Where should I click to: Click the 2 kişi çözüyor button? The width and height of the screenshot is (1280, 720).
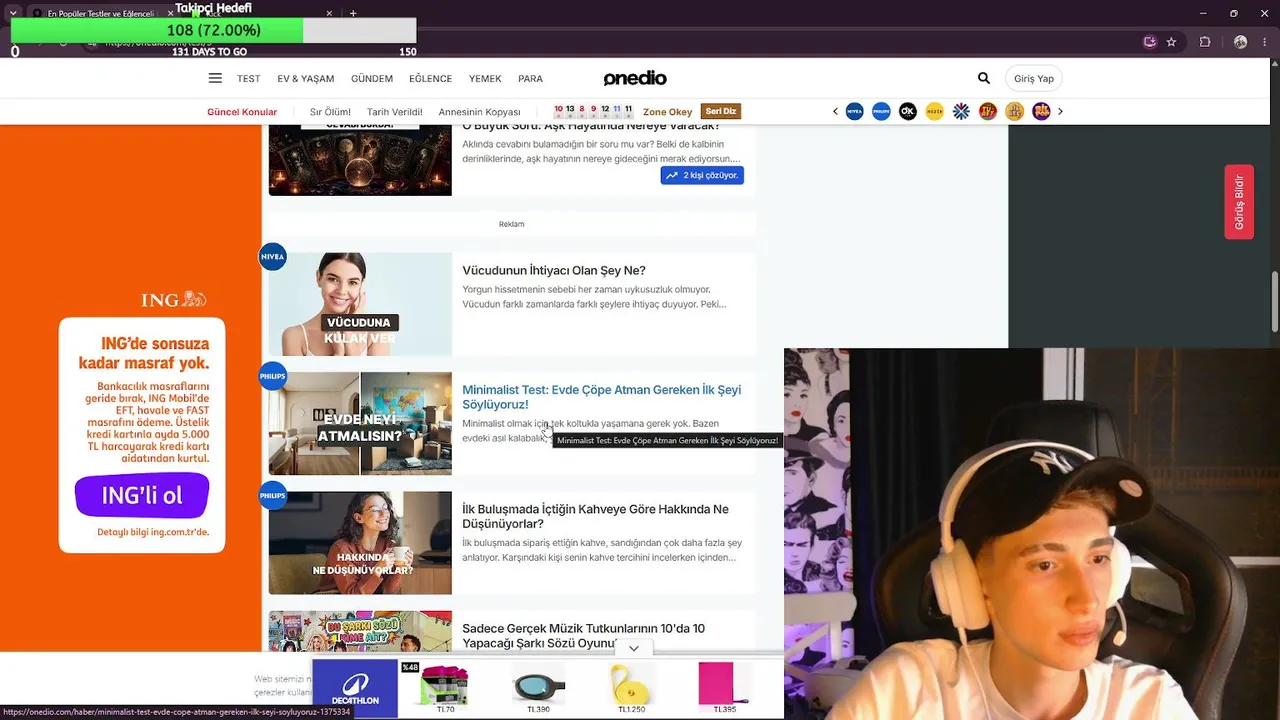702,175
